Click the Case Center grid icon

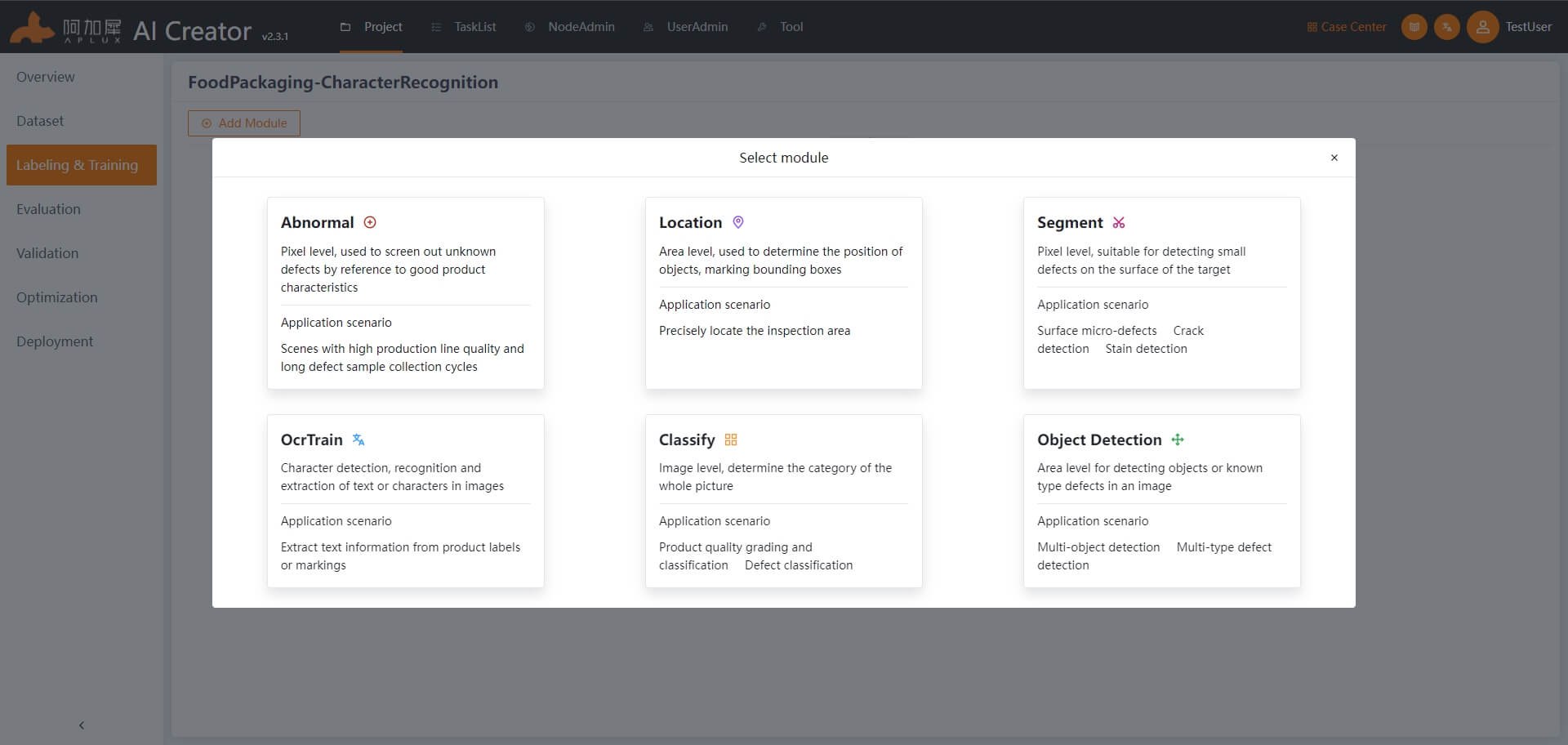[x=1312, y=27]
